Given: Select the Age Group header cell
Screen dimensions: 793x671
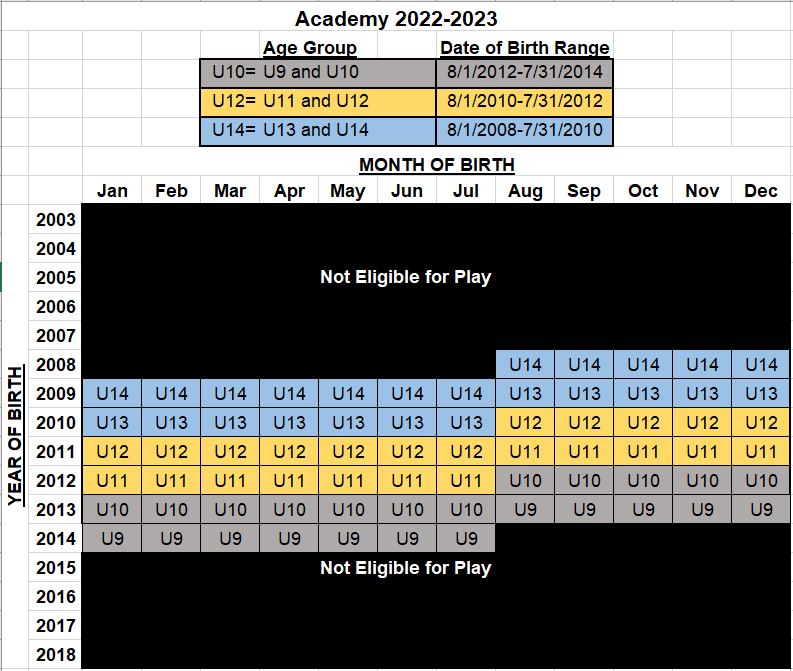Looking at the screenshot, I should coord(309,47).
